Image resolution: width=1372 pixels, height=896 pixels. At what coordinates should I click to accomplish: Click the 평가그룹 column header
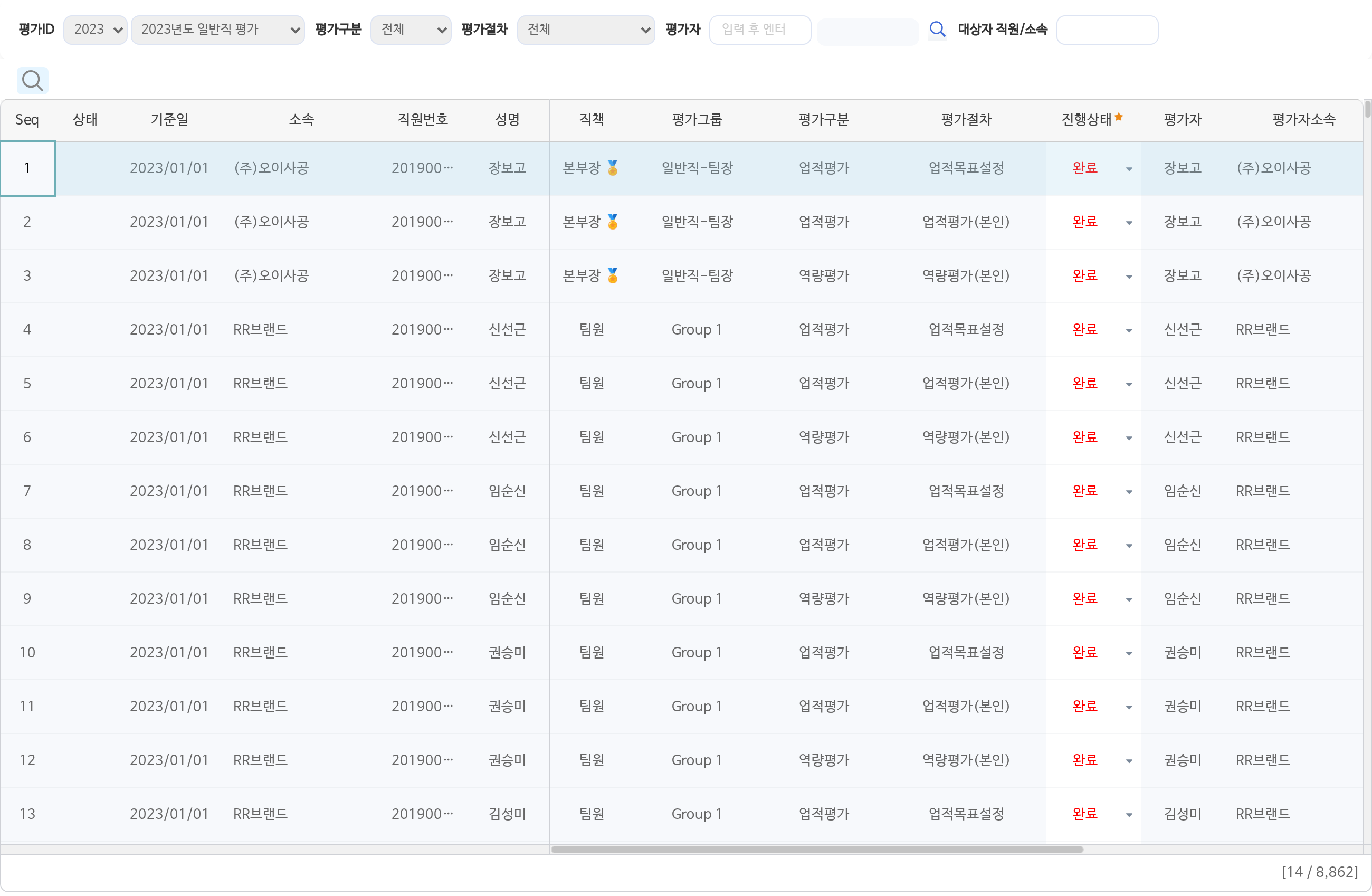(x=697, y=120)
